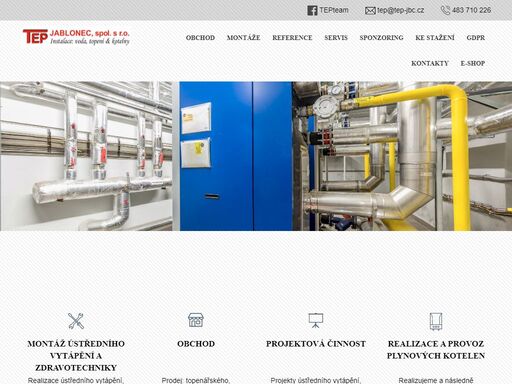Open the OBCHOD menu item
This screenshot has height=384, width=512.
pyautogui.click(x=200, y=38)
